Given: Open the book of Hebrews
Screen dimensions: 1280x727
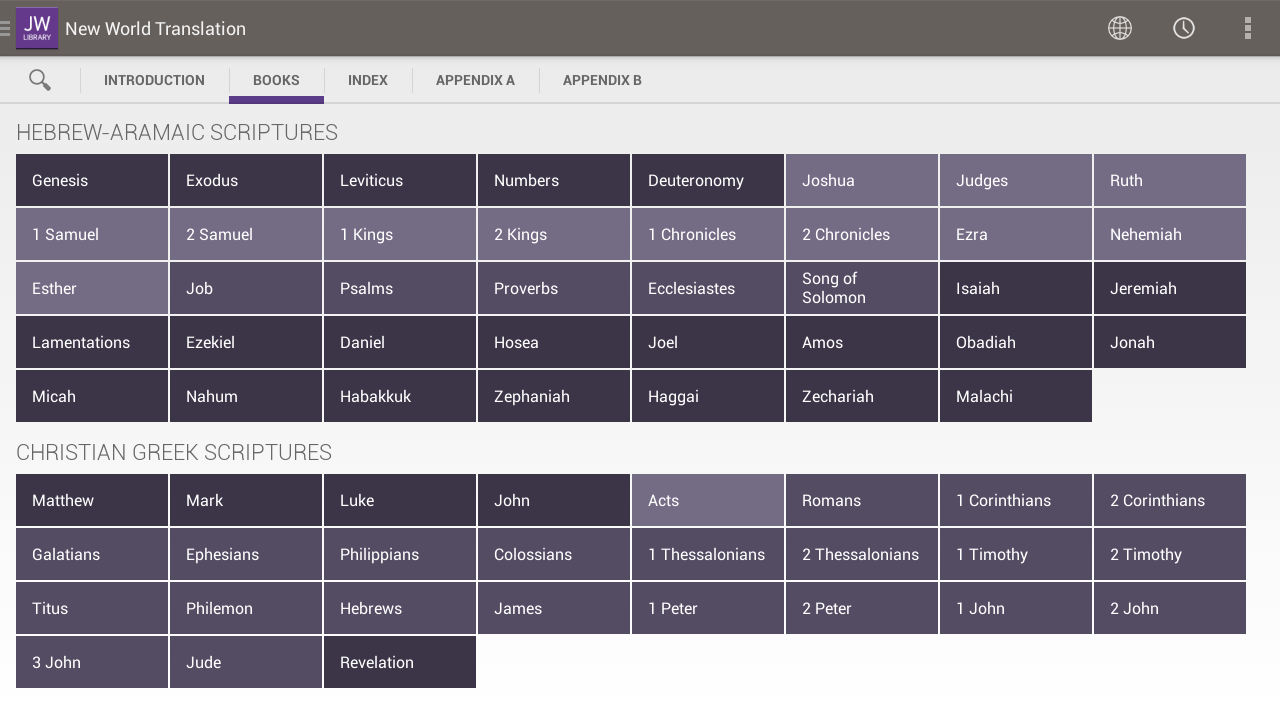Looking at the screenshot, I should 400,608.
